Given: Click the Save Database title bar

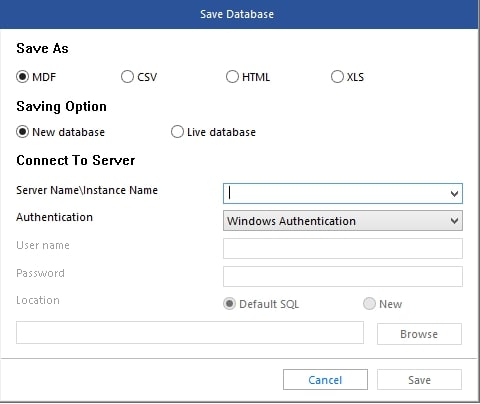Looking at the screenshot, I should point(239,14).
